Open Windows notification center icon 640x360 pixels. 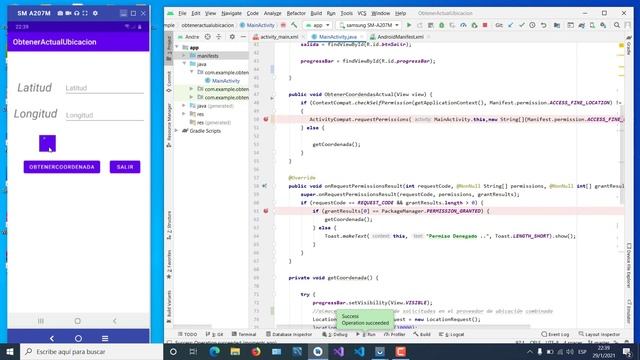pos(628,351)
